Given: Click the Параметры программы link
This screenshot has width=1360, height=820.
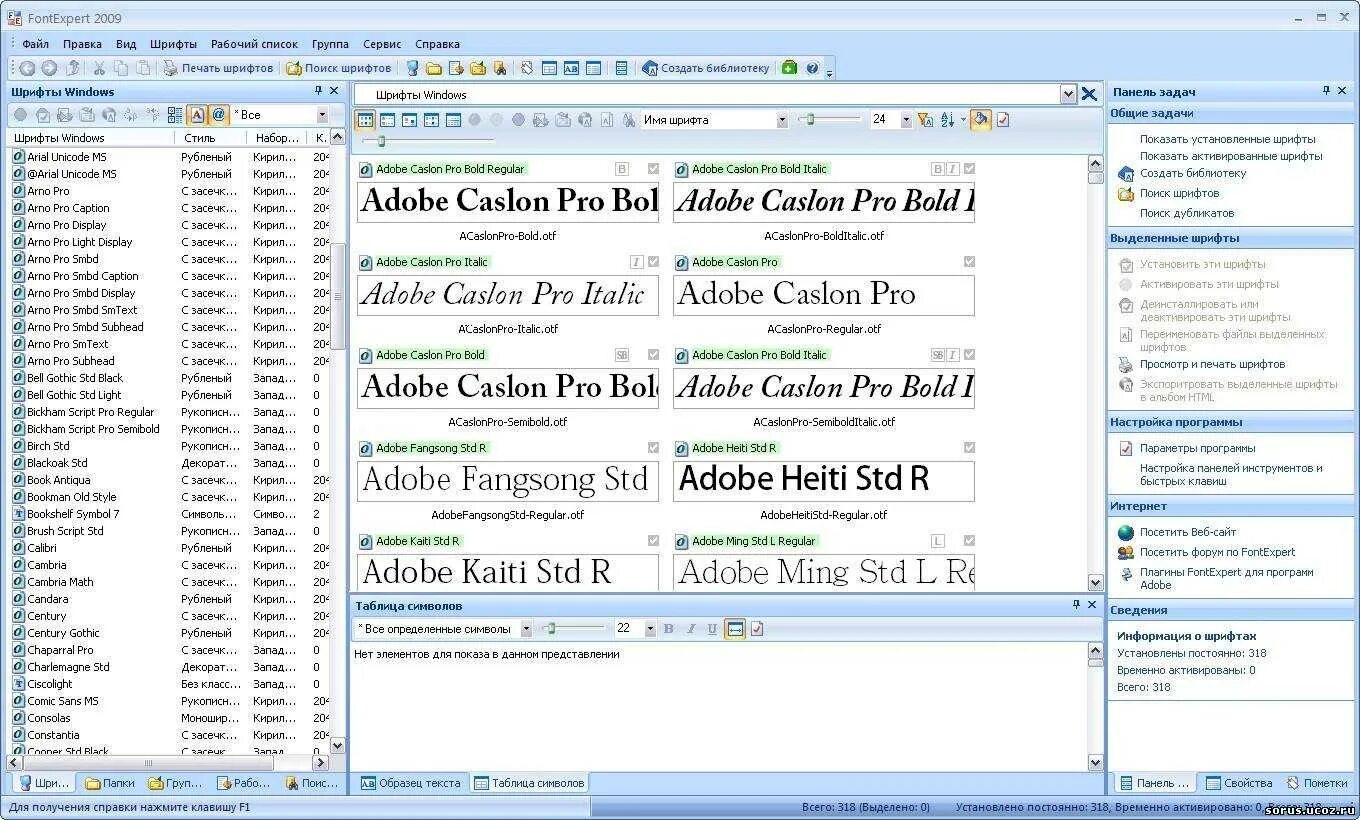Looking at the screenshot, I should tap(1197, 448).
